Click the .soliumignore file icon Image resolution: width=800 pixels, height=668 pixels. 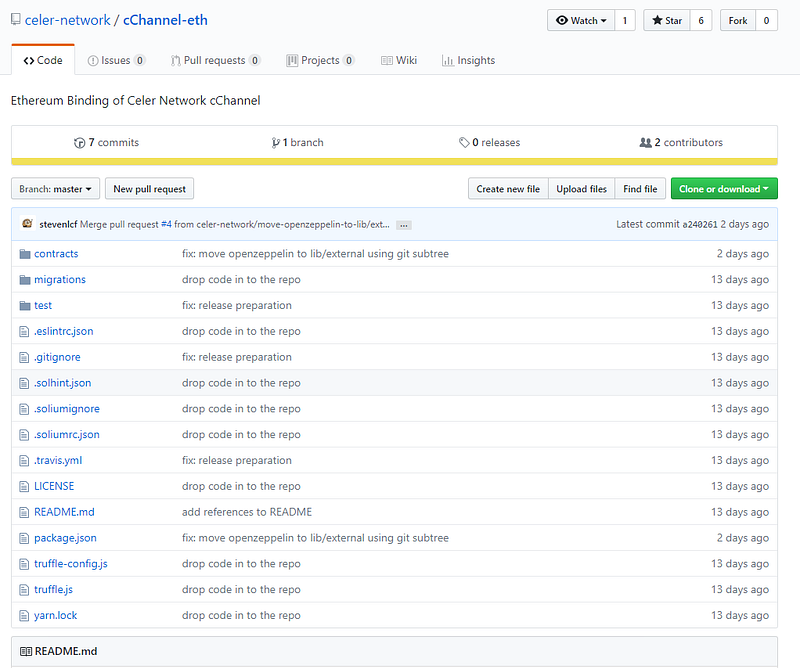click(x=24, y=409)
